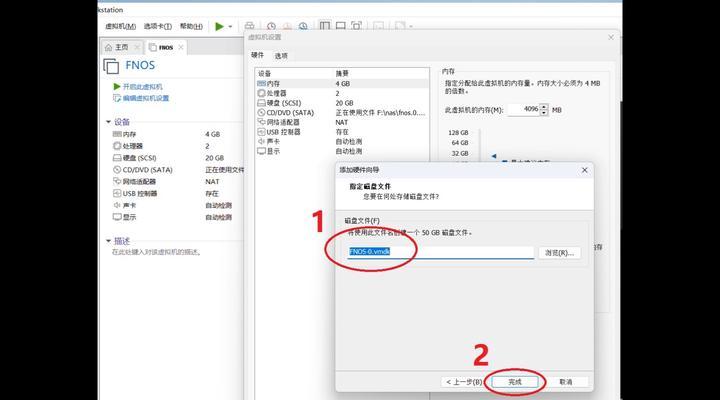The width and height of the screenshot is (720, 400).
Task: Click the < 上一步(B) back button
Action: 464,382
